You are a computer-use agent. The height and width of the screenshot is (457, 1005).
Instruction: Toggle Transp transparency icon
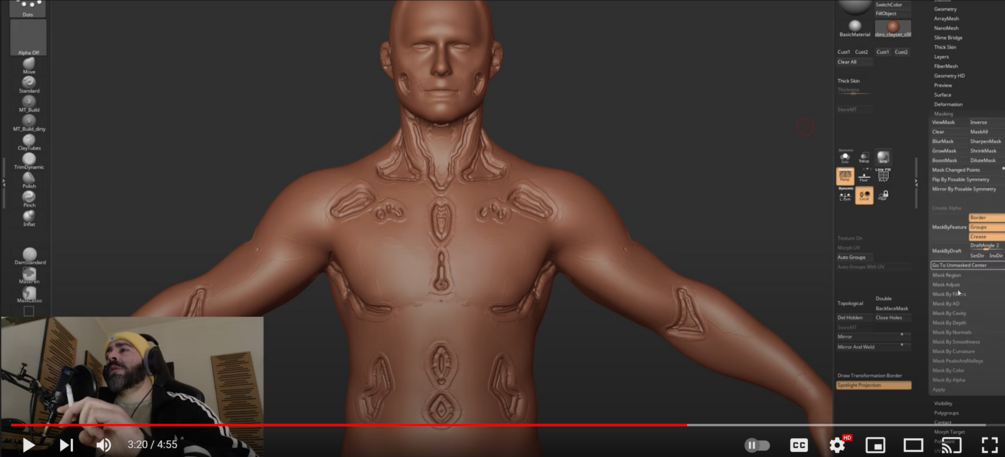864,157
